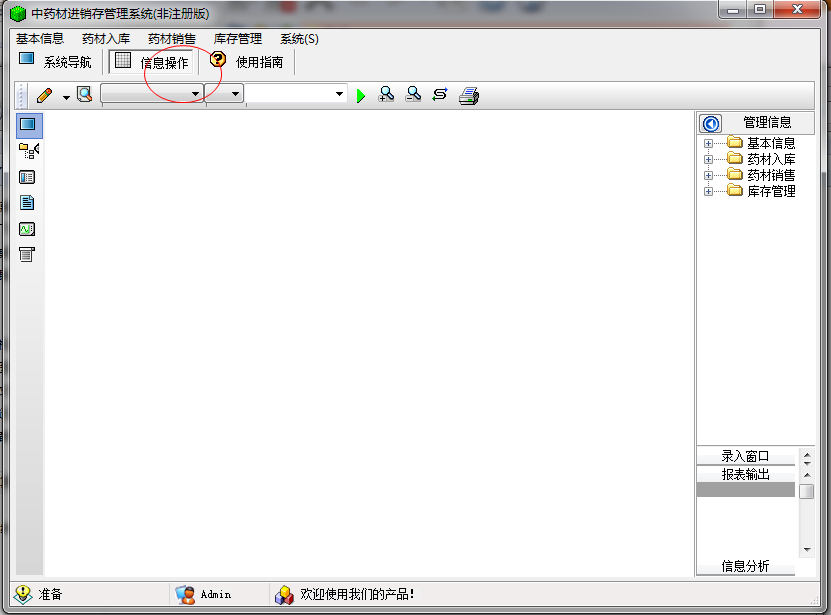Open the 药材入库 menu
This screenshot has height=615, width=831.
(x=106, y=39)
